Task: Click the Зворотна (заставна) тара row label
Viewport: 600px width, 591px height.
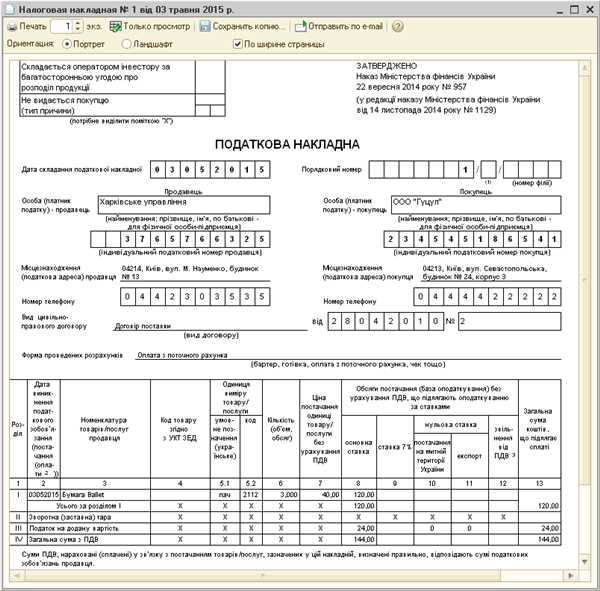Action: (x=70, y=517)
